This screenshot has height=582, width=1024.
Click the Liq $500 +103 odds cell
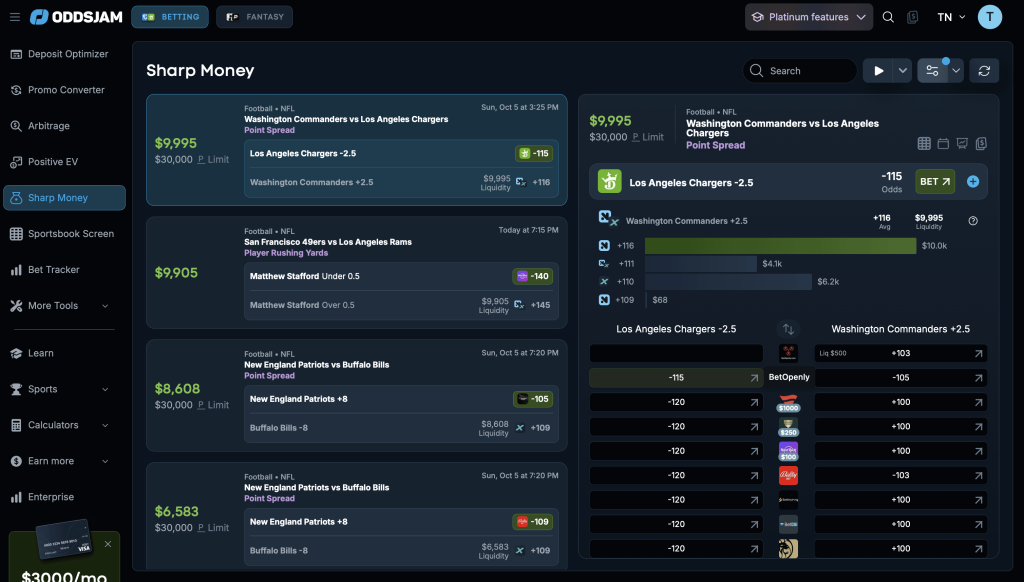pyautogui.click(x=901, y=353)
